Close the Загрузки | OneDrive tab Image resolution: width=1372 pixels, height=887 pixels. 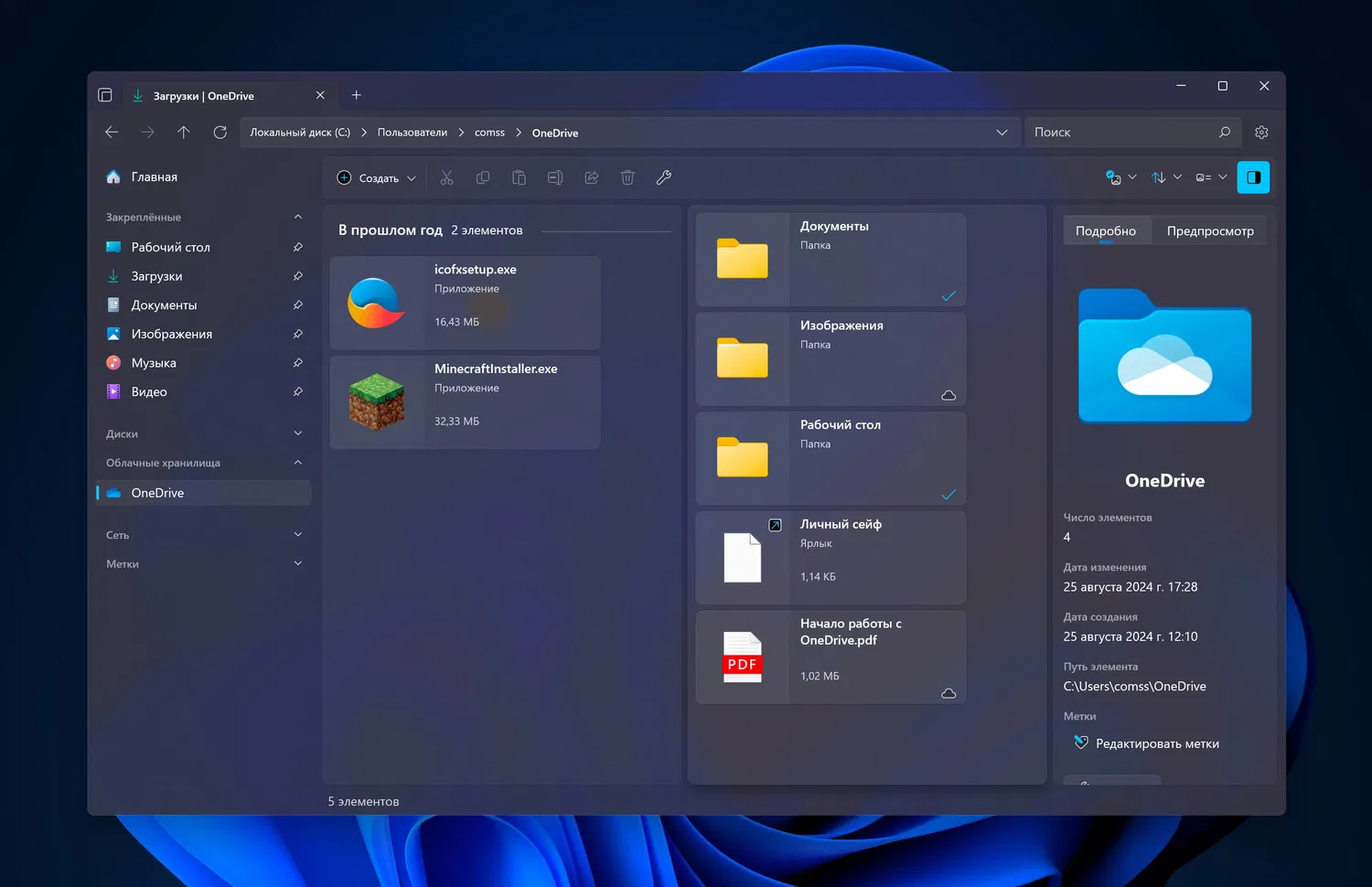[x=320, y=95]
